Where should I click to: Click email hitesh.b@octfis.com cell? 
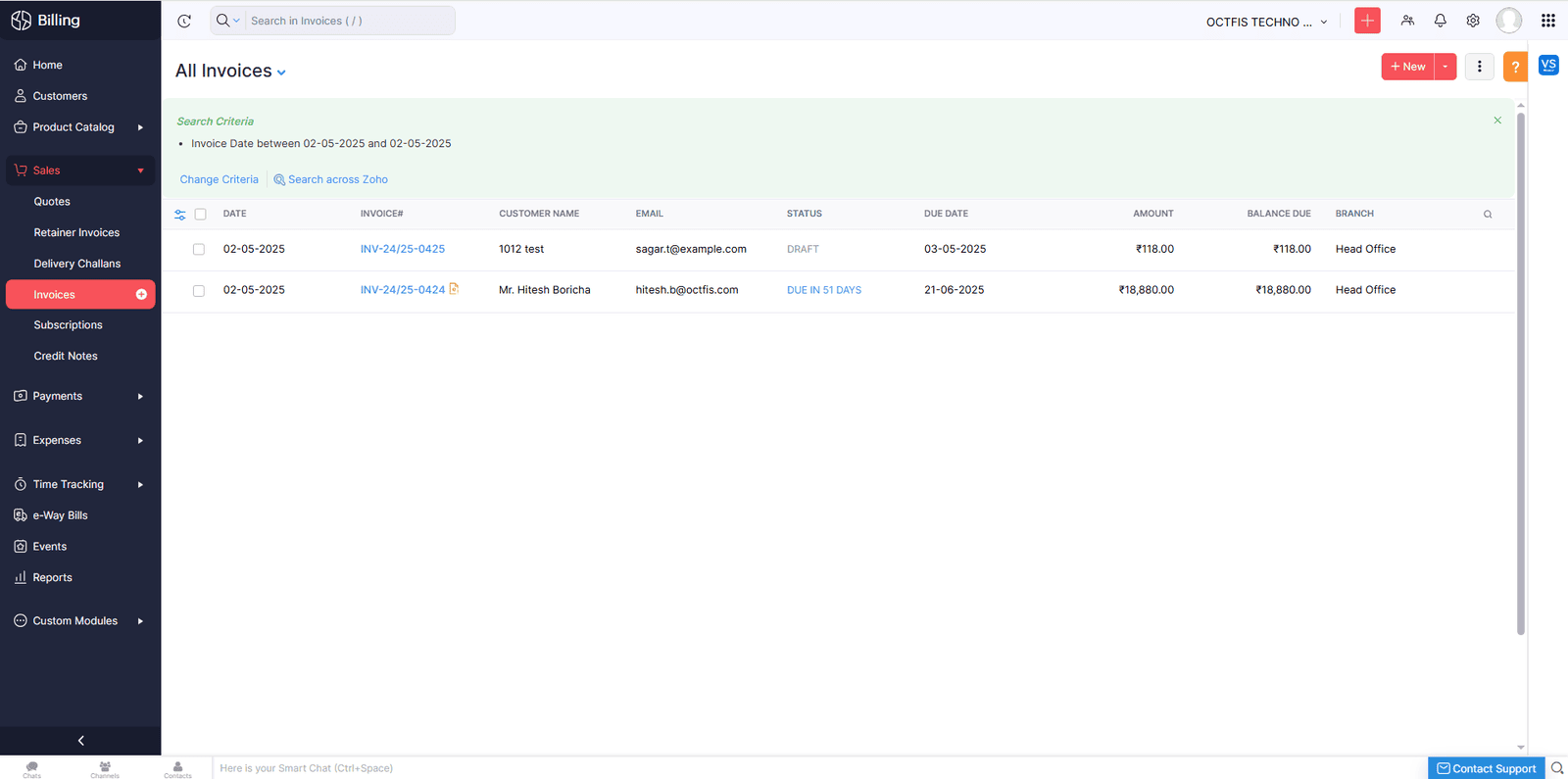coord(687,290)
